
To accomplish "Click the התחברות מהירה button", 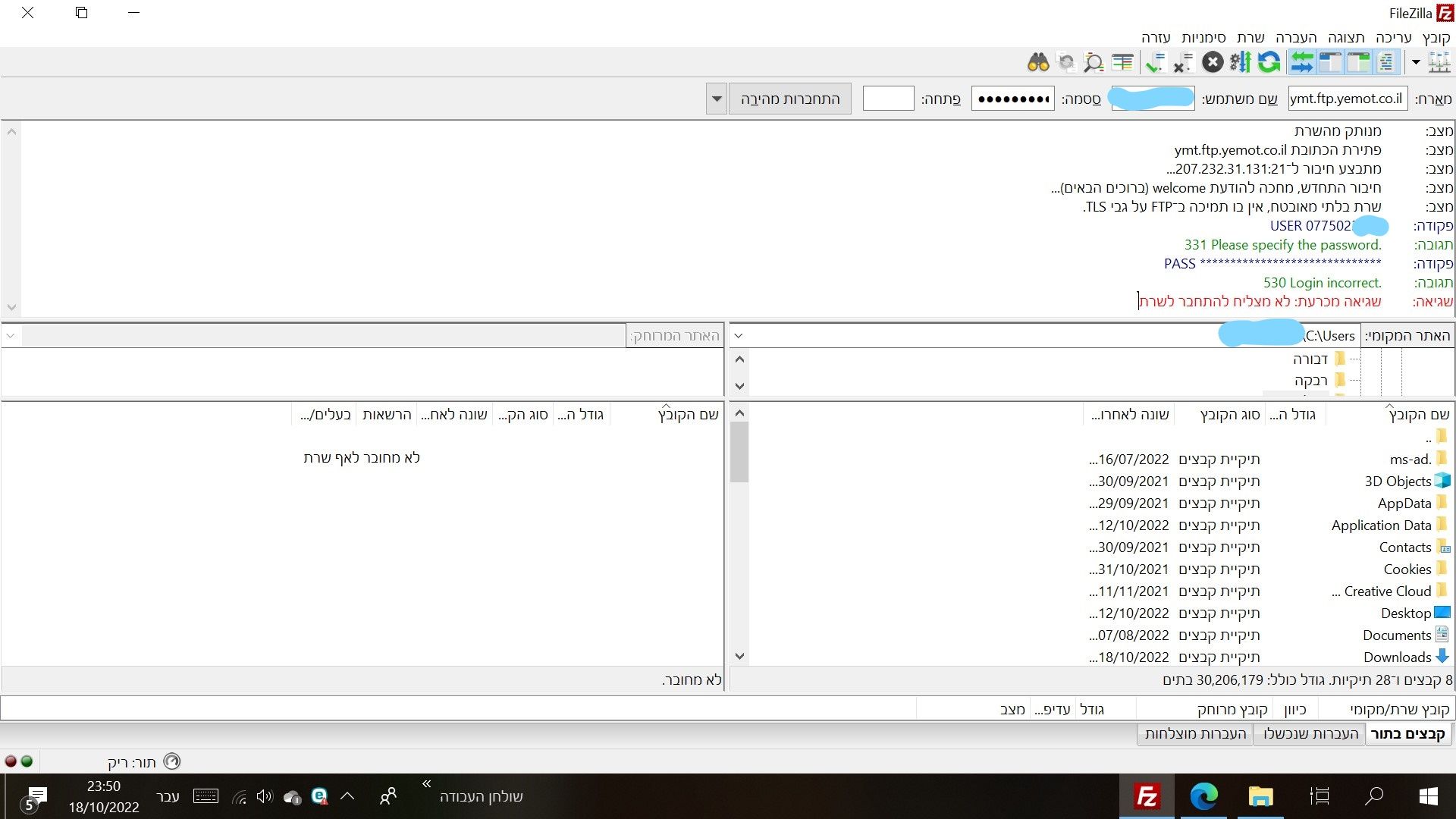I will (x=789, y=99).
